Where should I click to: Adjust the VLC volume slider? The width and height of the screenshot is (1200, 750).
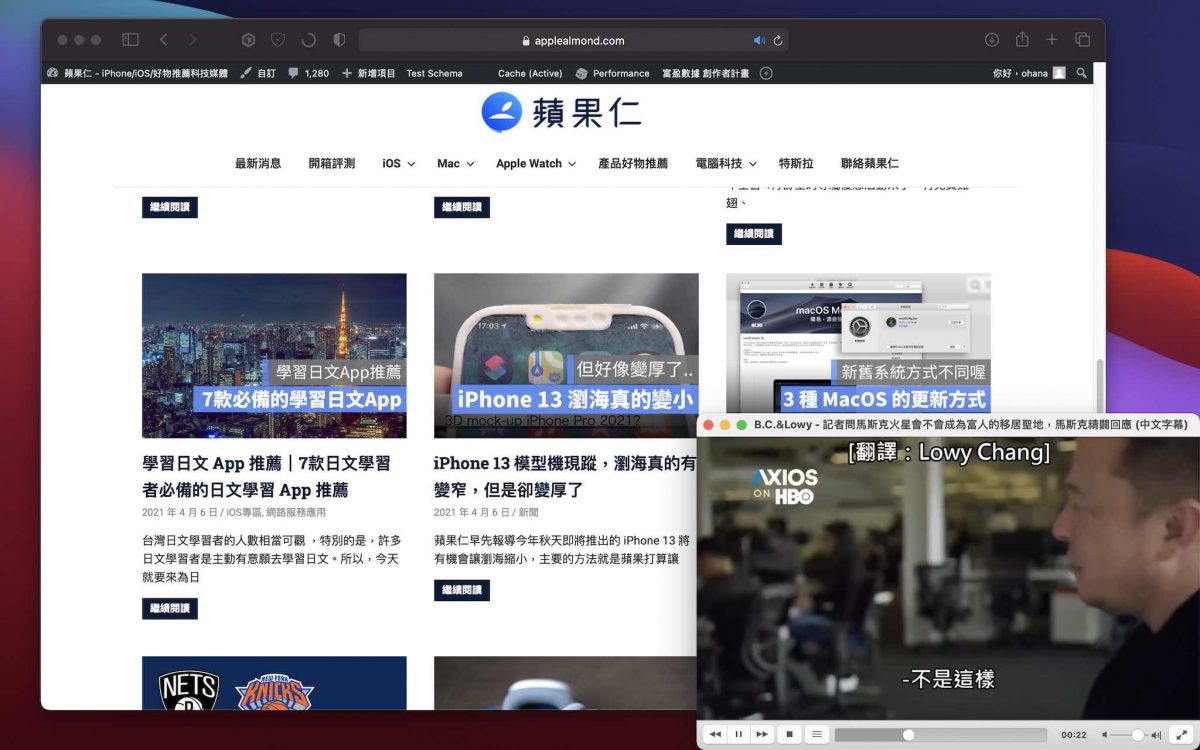tap(1129, 735)
